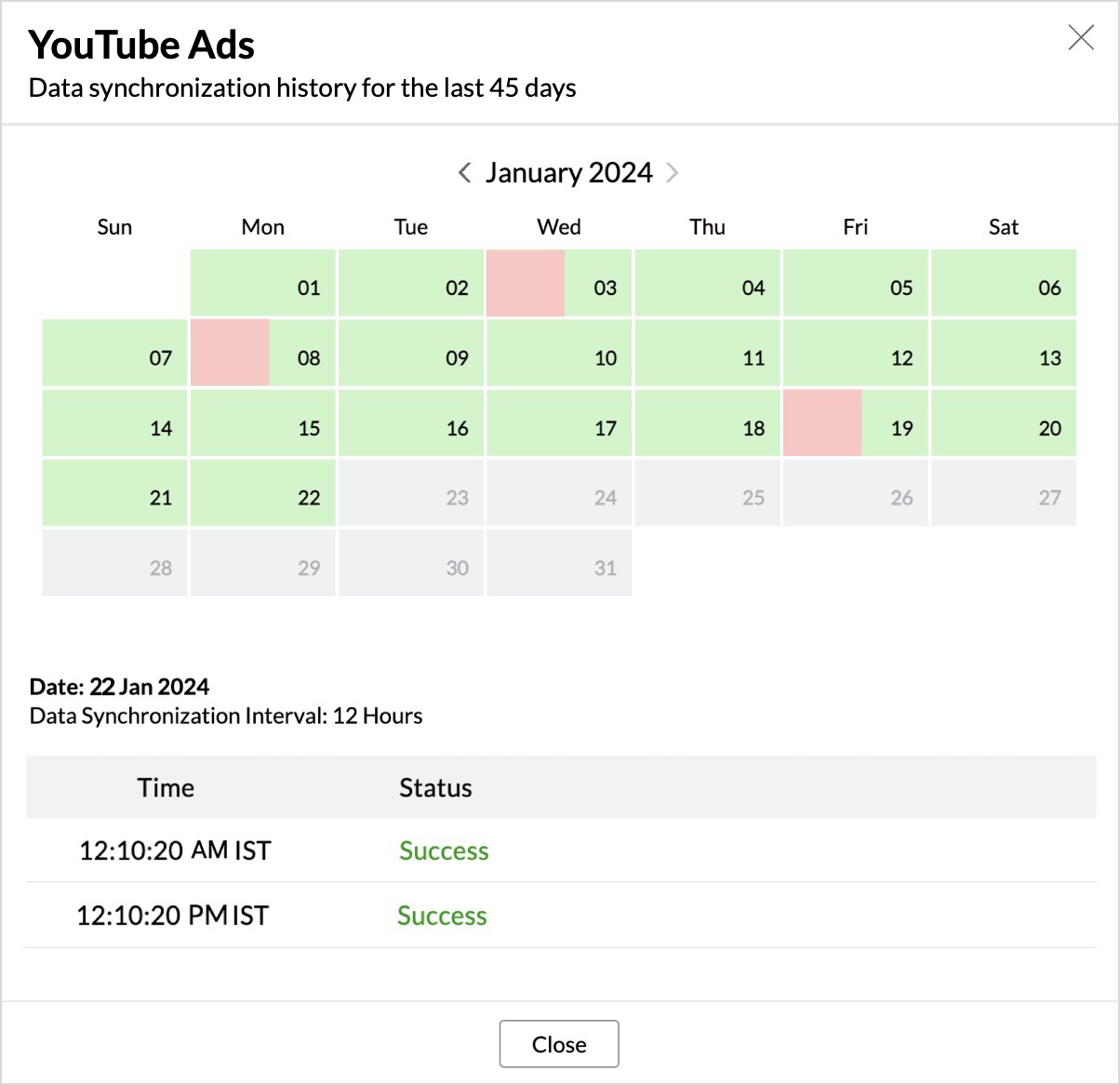The width and height of the screenshot is (1120, 1085).
Task: Select January 10 in the calendar
Action: [x=559, y=353]
